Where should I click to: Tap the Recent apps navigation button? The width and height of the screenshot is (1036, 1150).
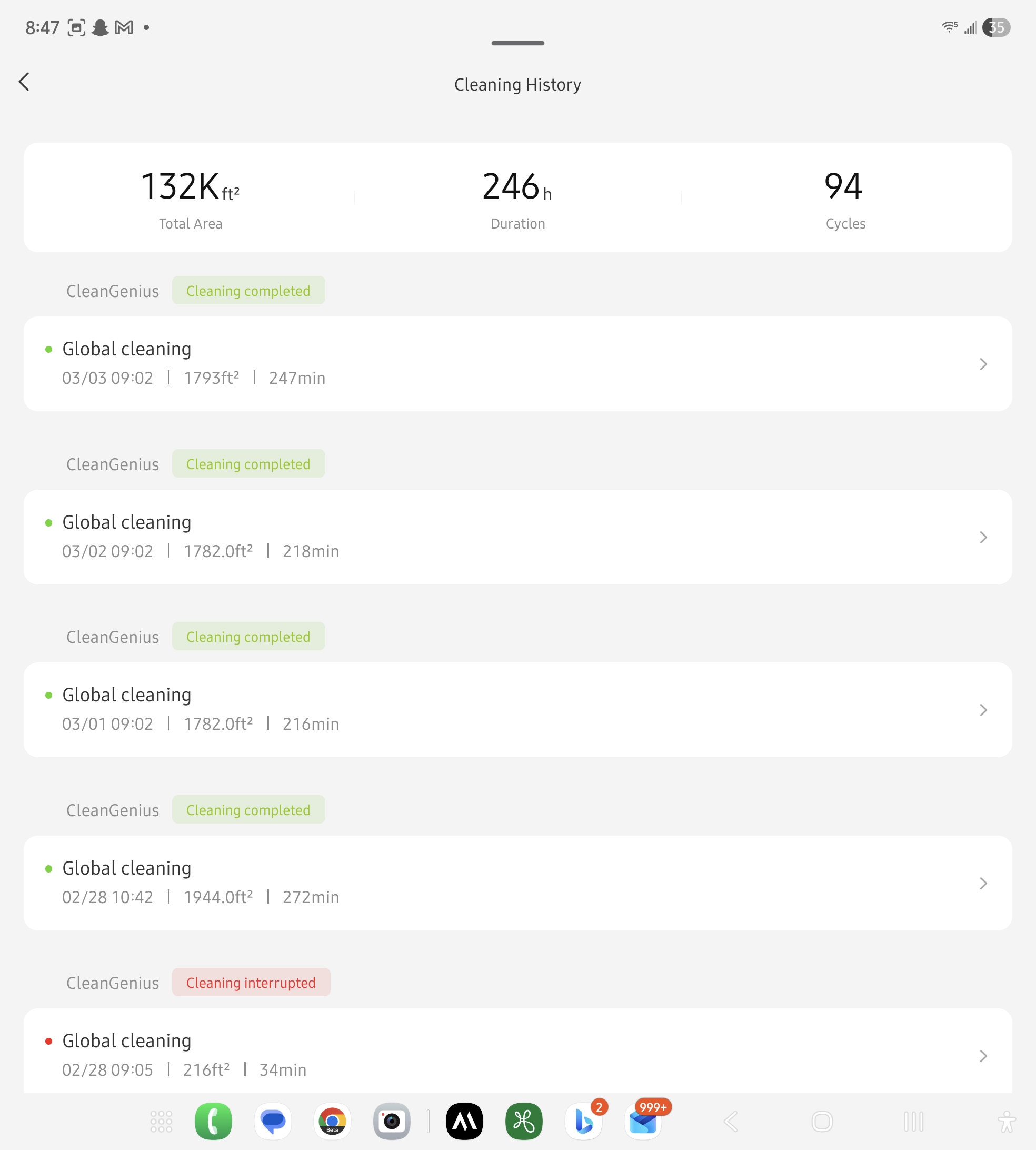(914, 1122)
